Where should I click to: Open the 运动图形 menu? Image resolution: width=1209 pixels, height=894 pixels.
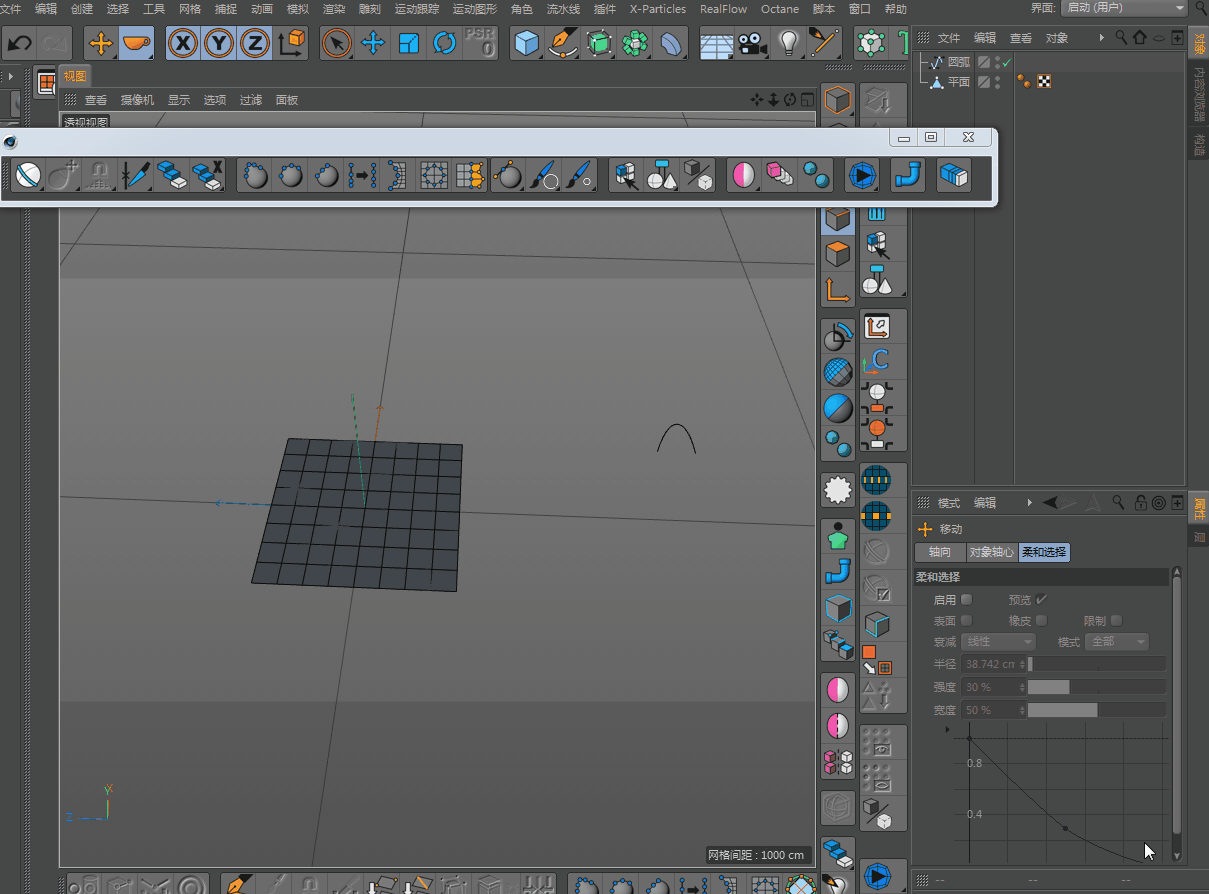pyautogui.click(x=475, y=9)
